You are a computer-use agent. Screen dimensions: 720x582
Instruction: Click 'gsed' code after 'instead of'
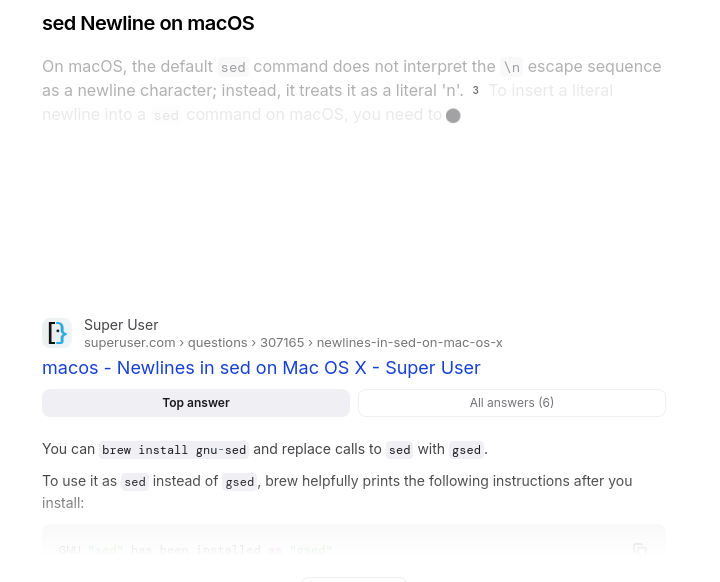pyautogui.click(x=240, y=482)
